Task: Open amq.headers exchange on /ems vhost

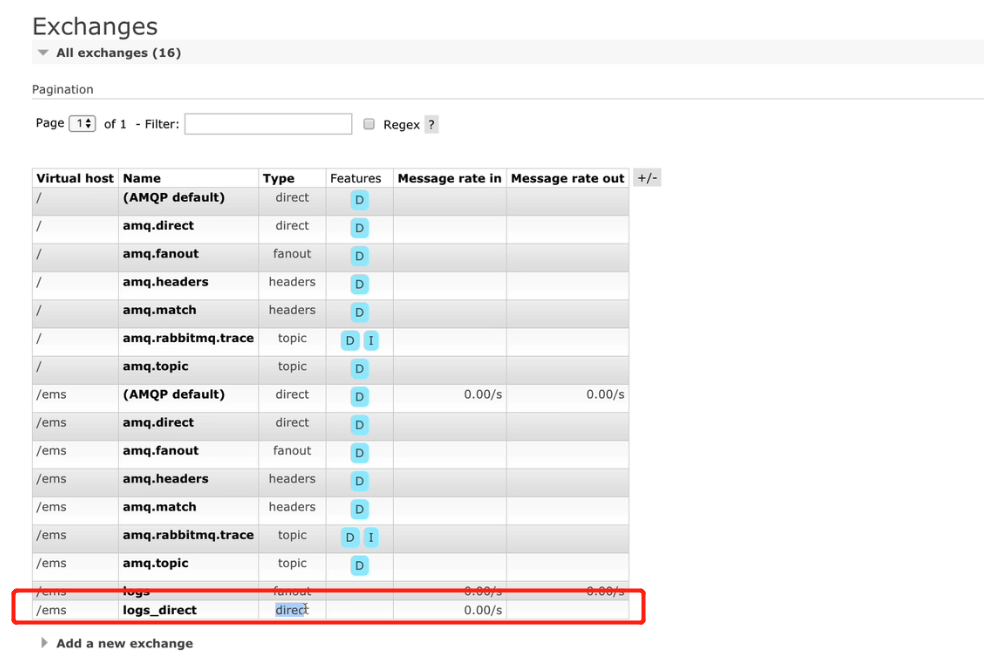Action: 166,479
